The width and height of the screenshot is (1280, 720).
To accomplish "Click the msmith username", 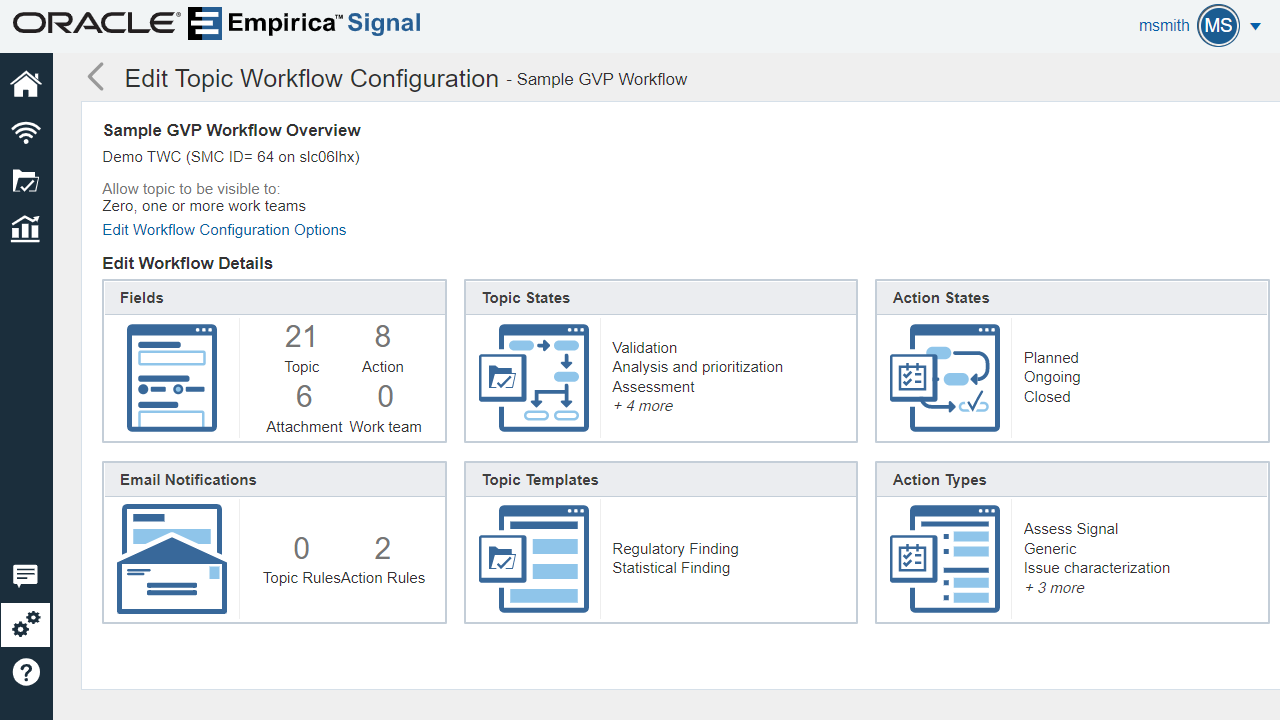I will tap(1164, 26).
